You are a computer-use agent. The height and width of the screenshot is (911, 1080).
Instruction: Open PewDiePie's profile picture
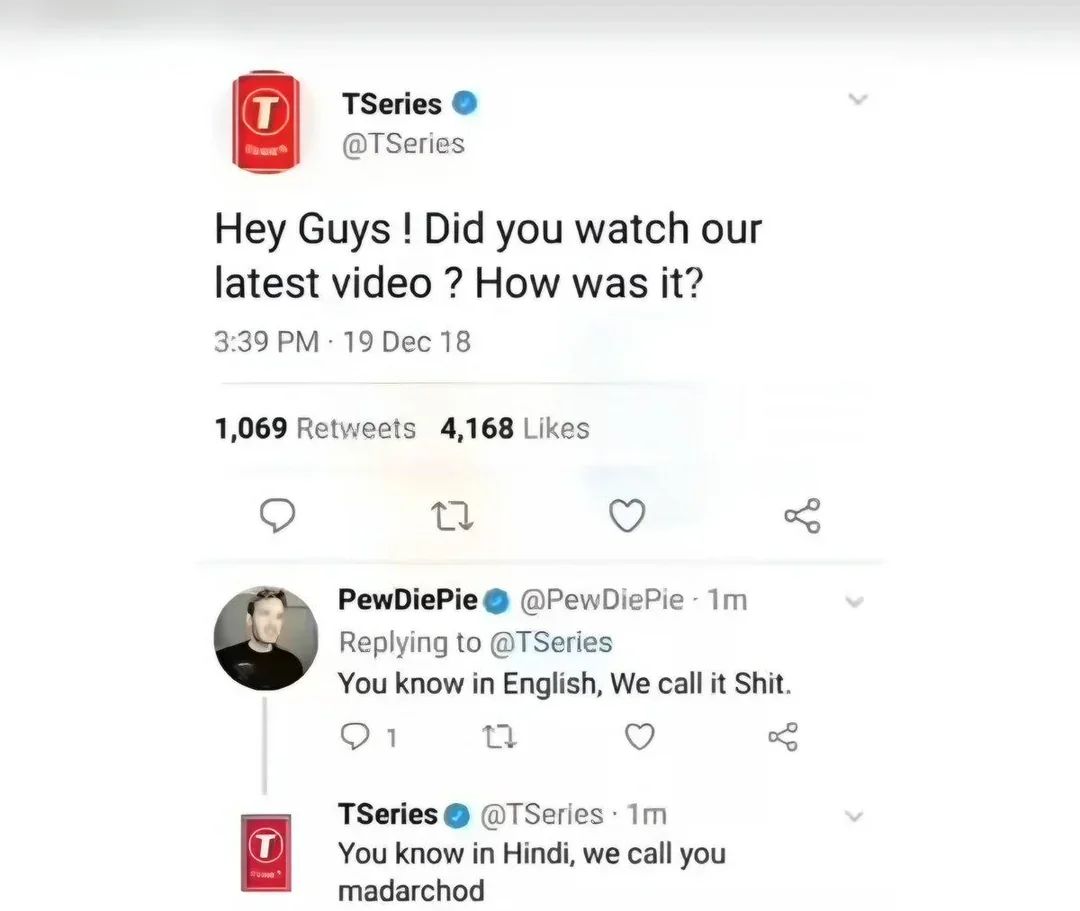point(266,638)
